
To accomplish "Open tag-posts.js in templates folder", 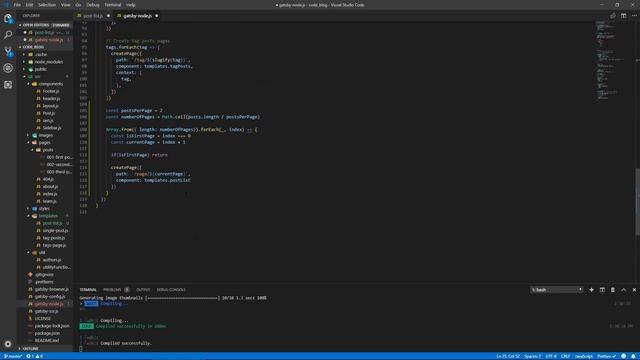I will (53, 238).
